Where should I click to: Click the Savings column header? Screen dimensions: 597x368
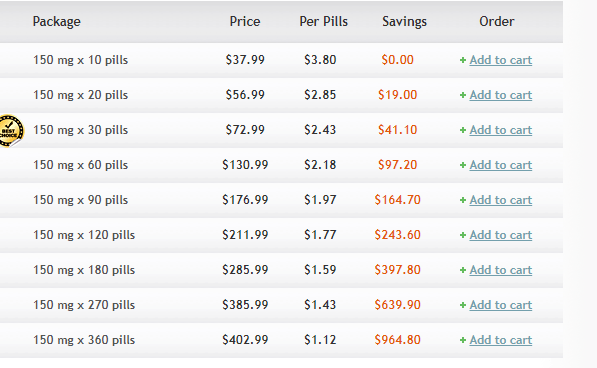coord(404,22)
